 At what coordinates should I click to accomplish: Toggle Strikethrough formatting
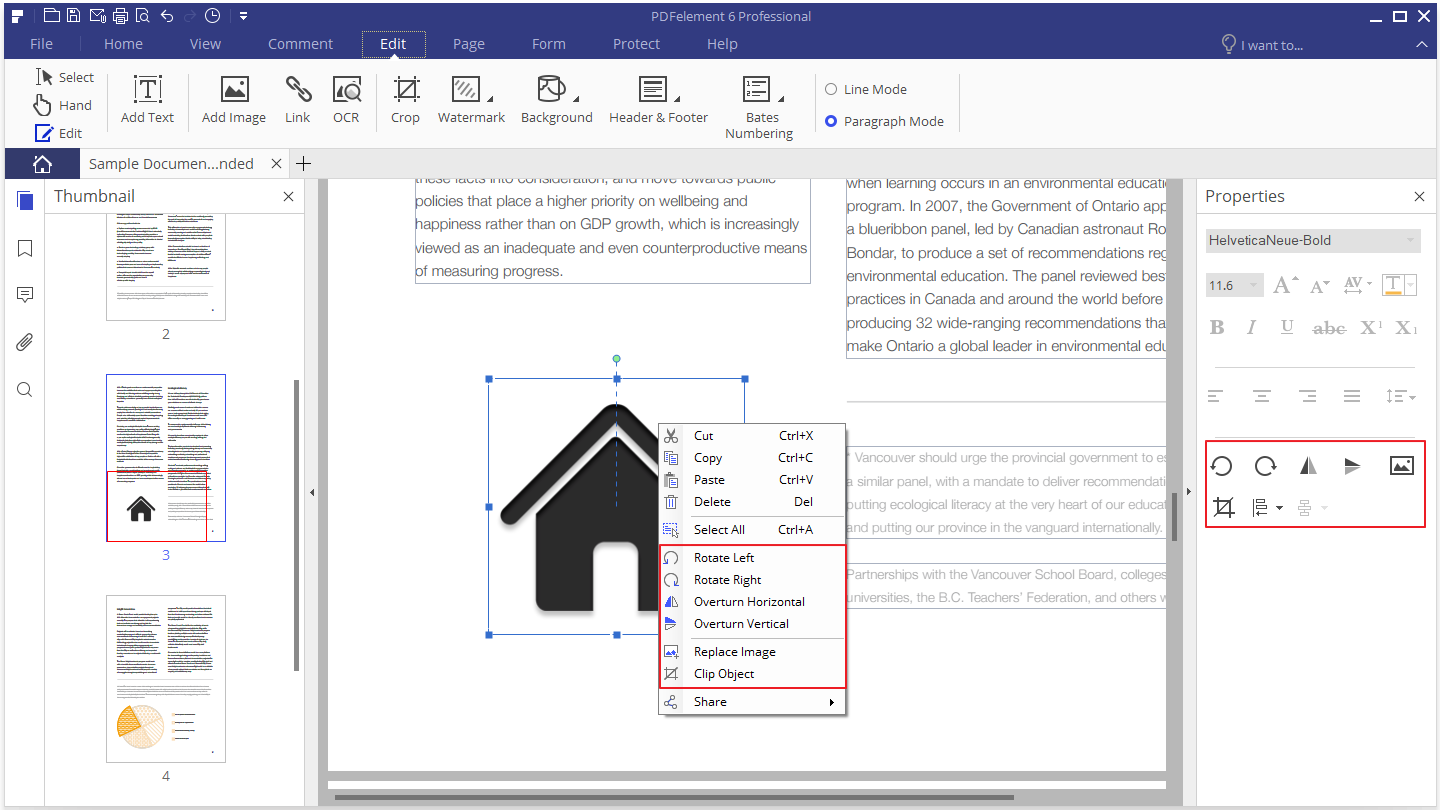[x=1329, y=327]
